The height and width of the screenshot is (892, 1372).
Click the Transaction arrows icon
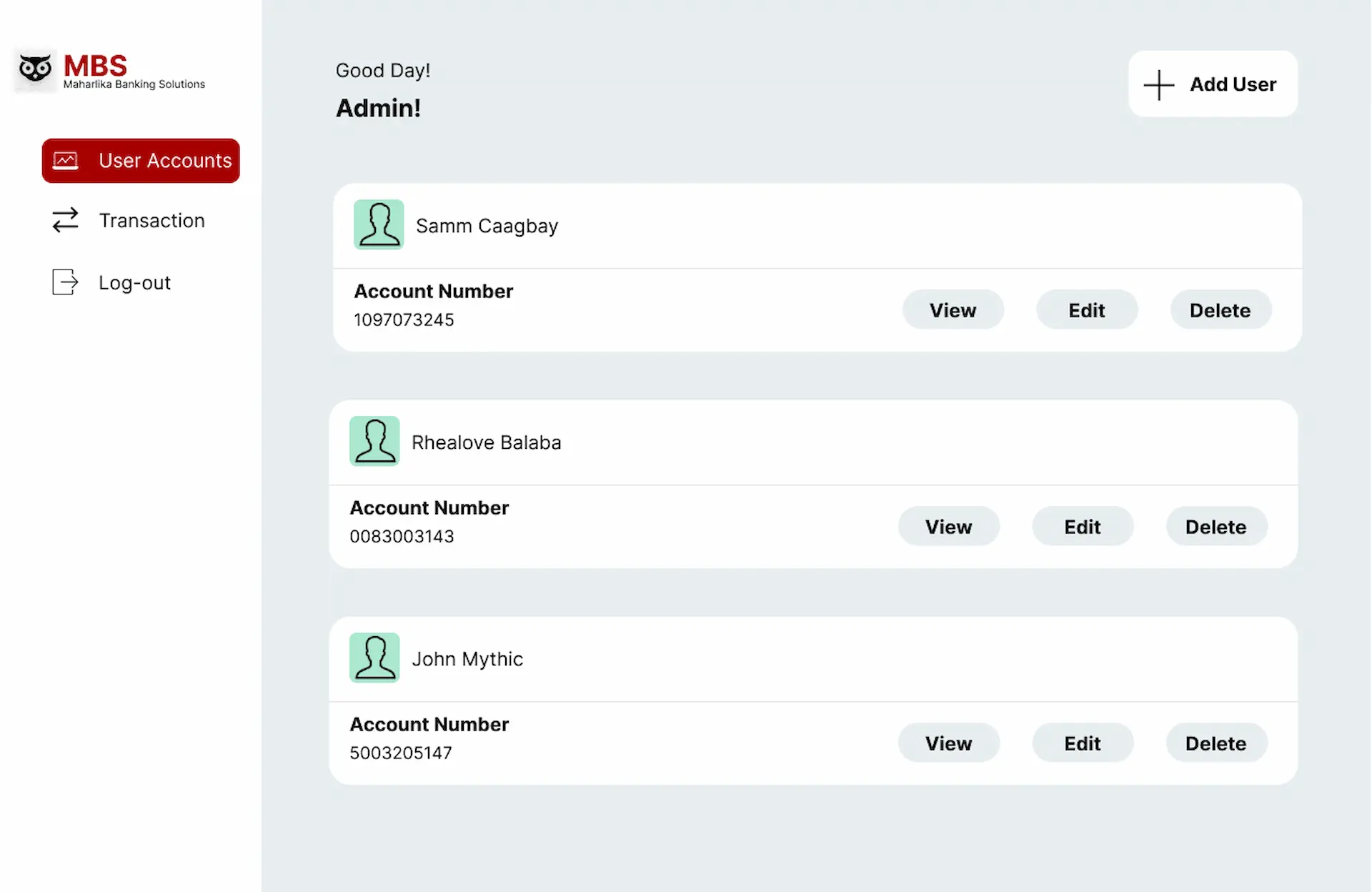(x=66, y=220)
